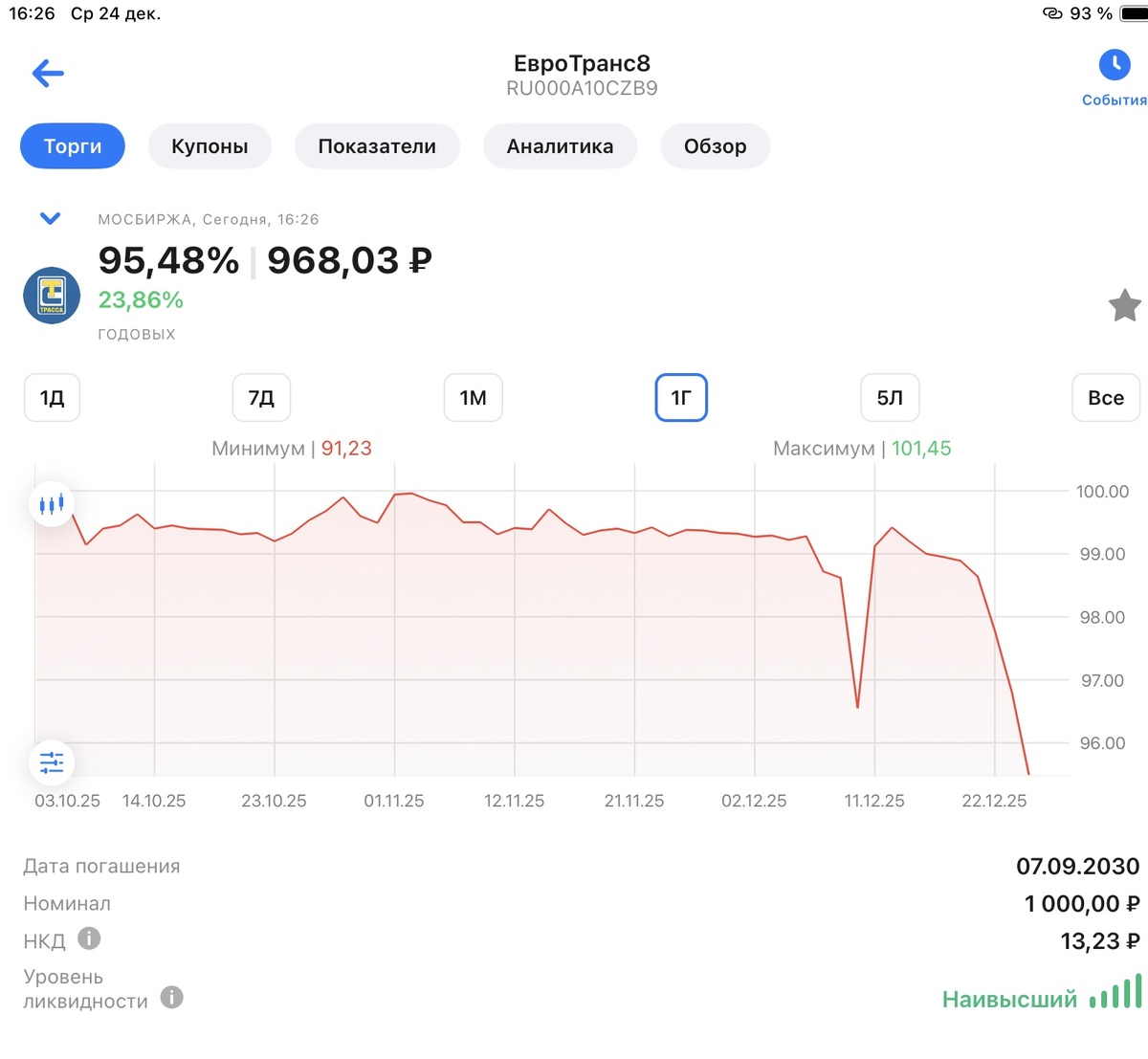Switch to Показатели tab

377,146
